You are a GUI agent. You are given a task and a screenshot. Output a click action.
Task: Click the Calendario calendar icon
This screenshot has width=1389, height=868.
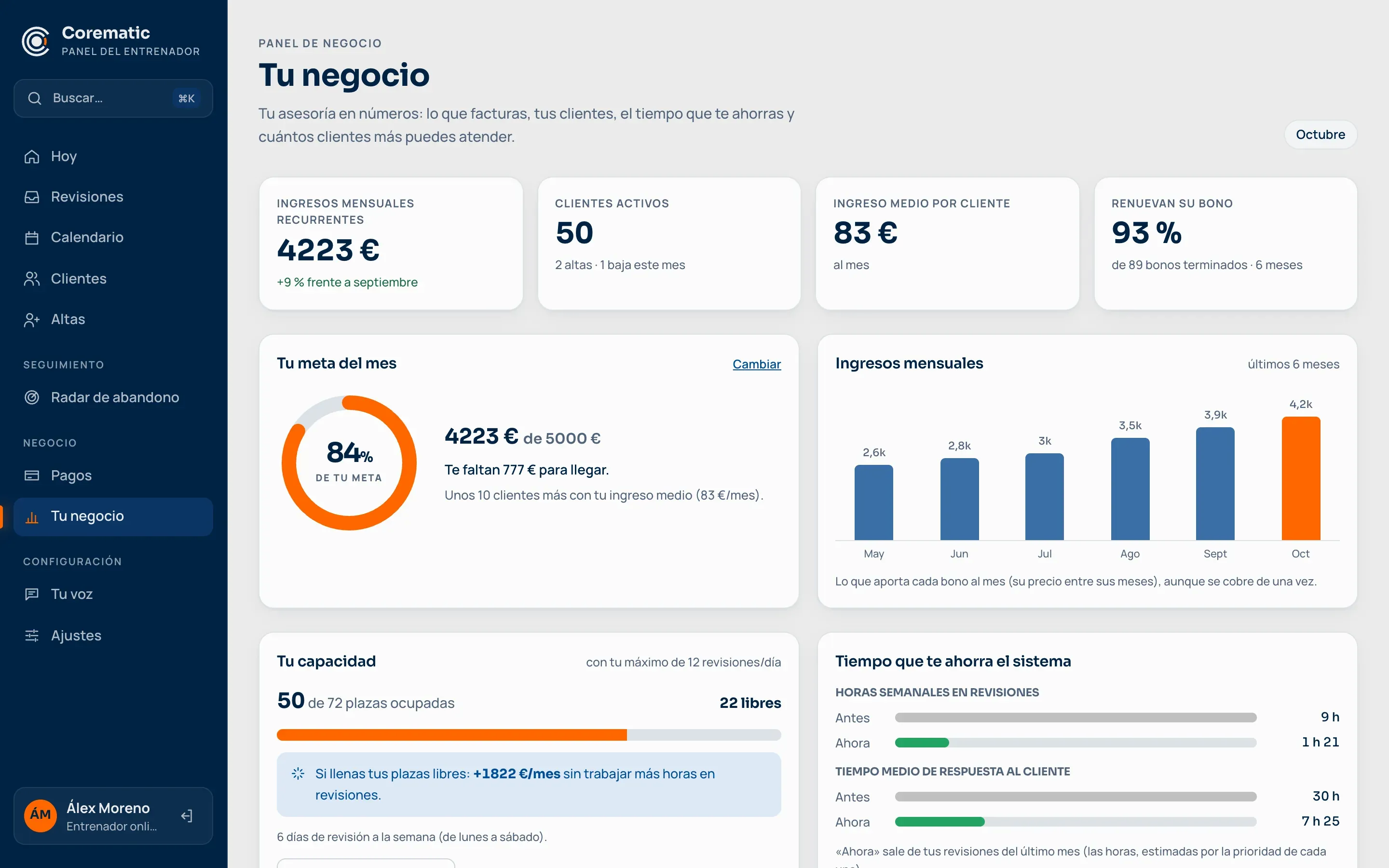31,238
